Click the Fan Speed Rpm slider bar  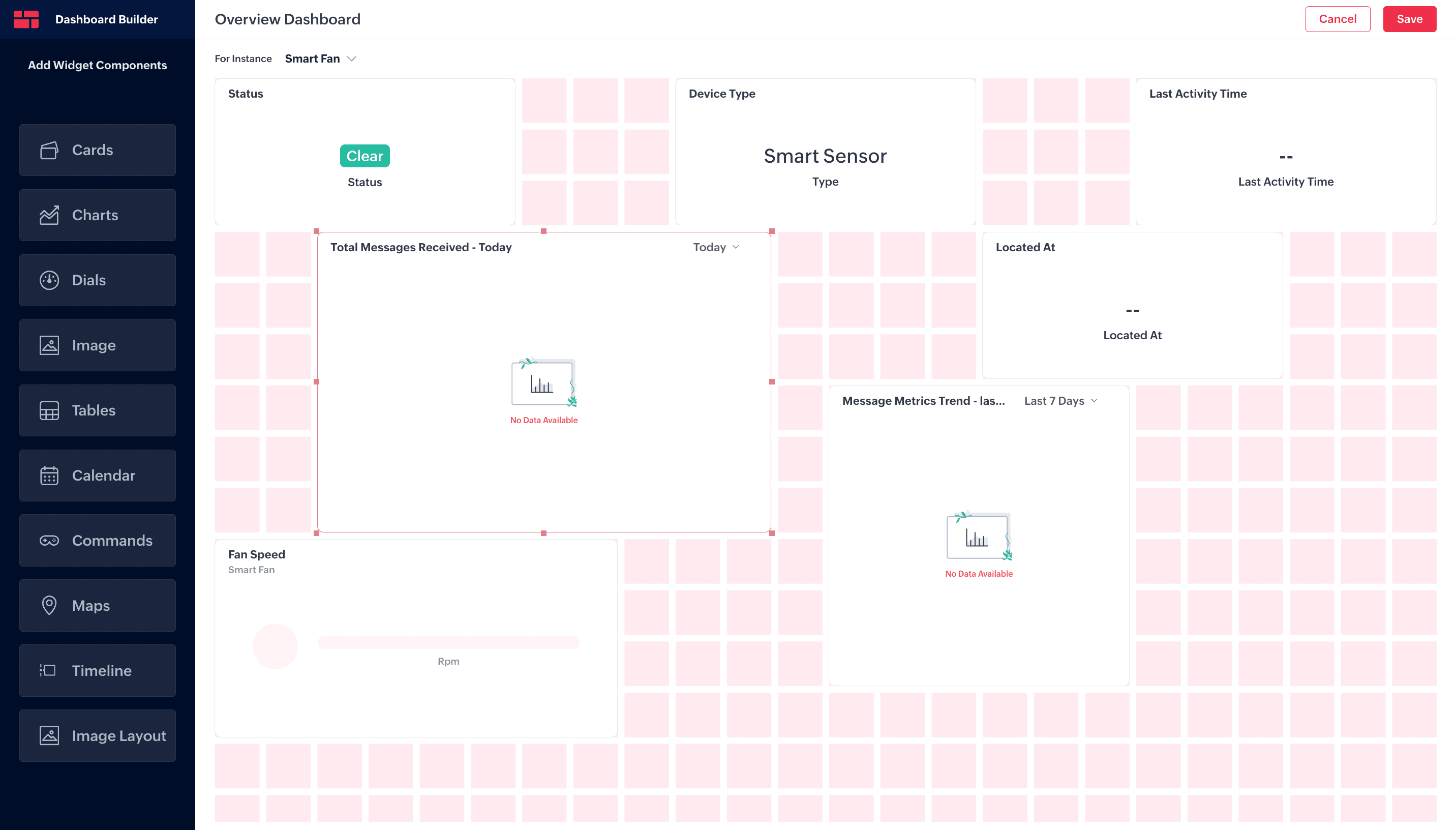(448, 642)
